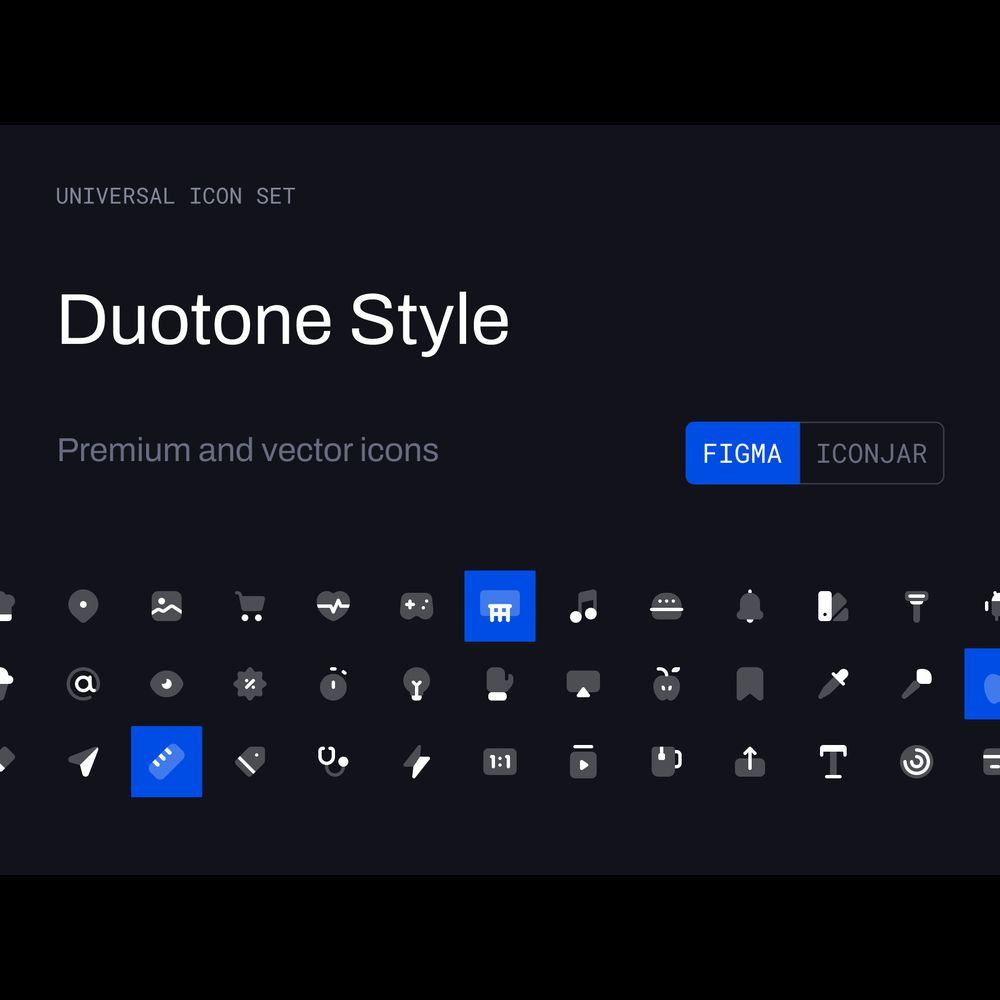Pick the music note icon
Viewport: 1000px width, 1000px height.
click(583, 606)
